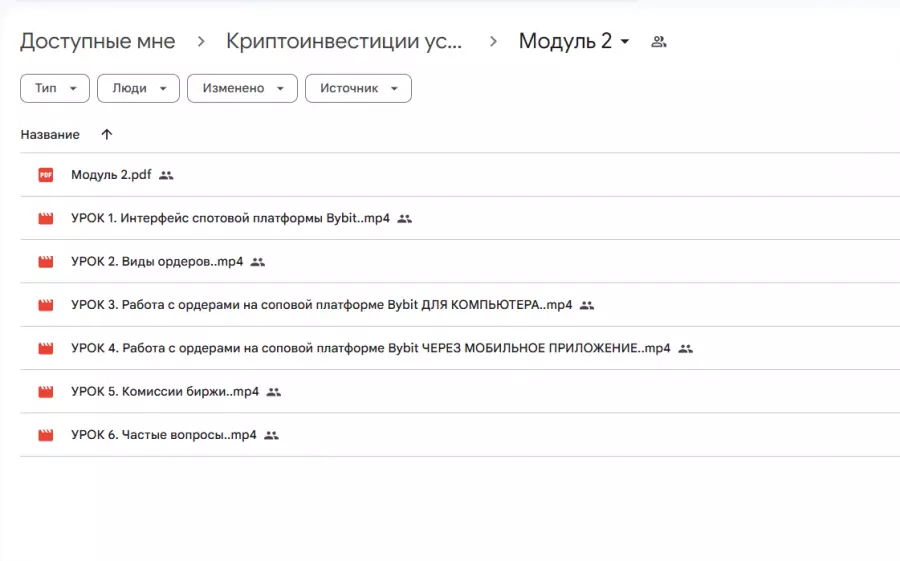The width and height of the screenshot is (900, 561).
Task: Click the sort direction arrow beside Название
Action: pyautogui.click(x=107, y=134)
